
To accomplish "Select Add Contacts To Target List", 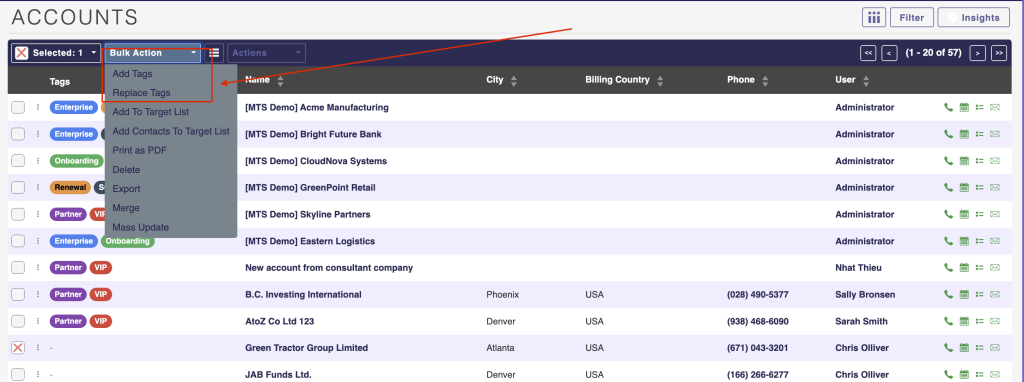I will (x=171, y=131).
